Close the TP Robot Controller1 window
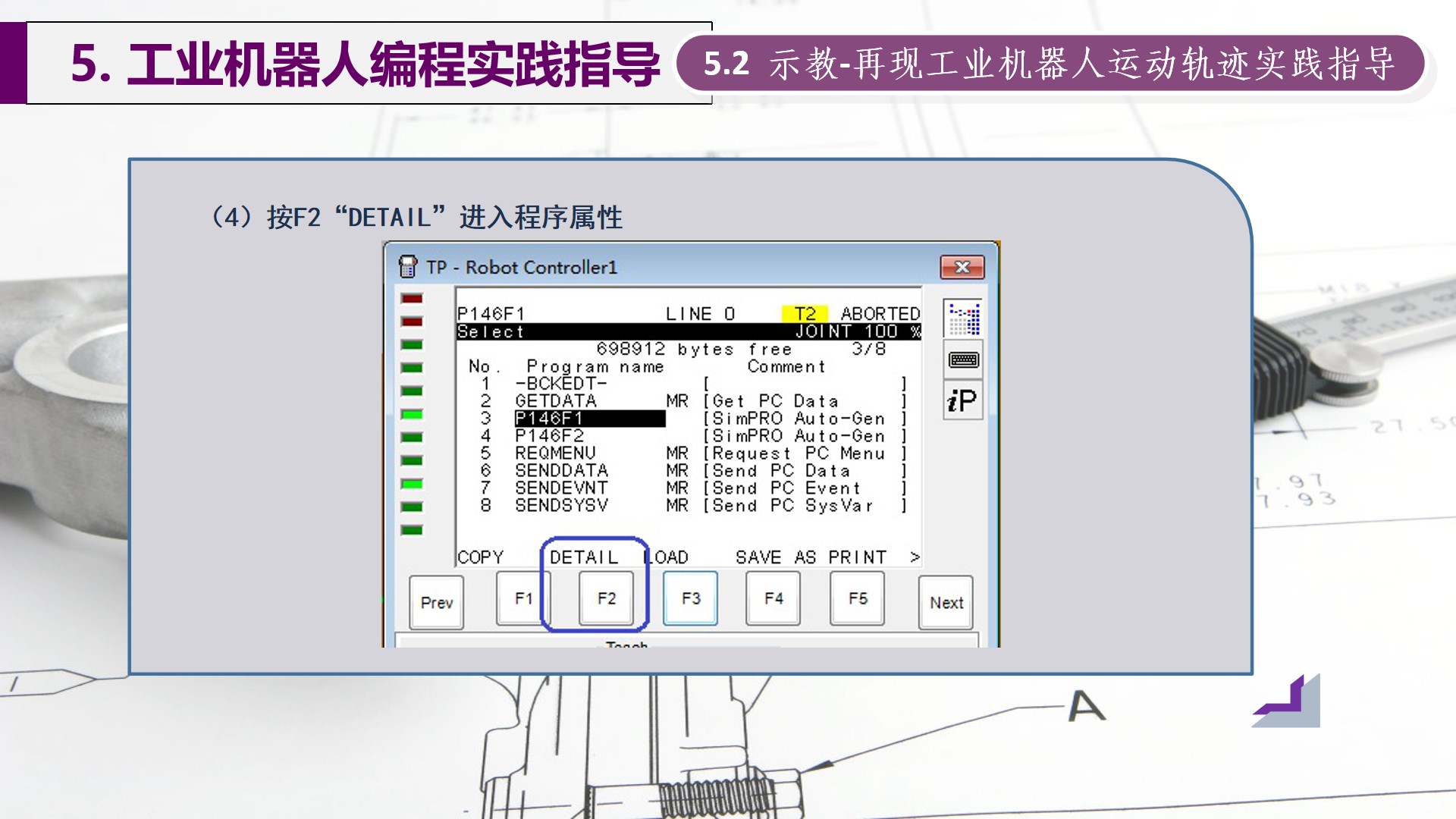Image resolution: width=1456 pixels, height=819 pixels. point(962,267)
